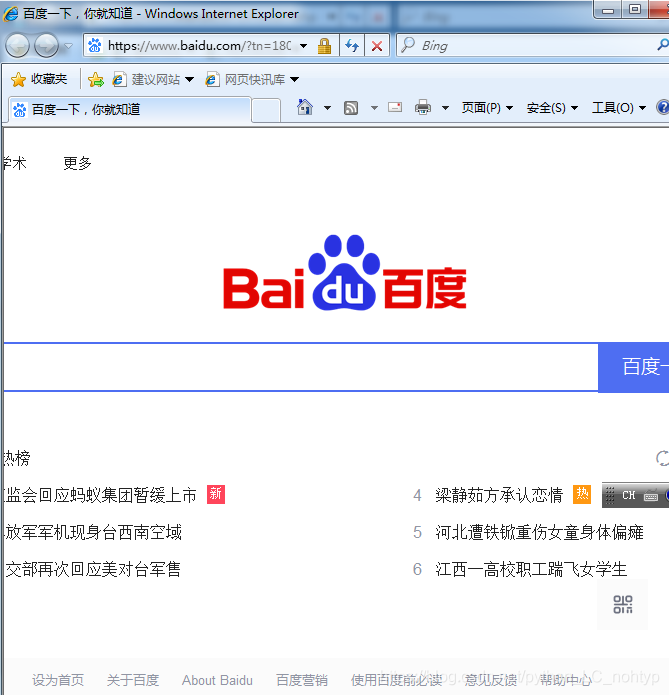The height and width of the screenshot is (695, 669).
Task: Expand the 网页快讯库 dropdown arrow
Action: (x=294, y=80)
